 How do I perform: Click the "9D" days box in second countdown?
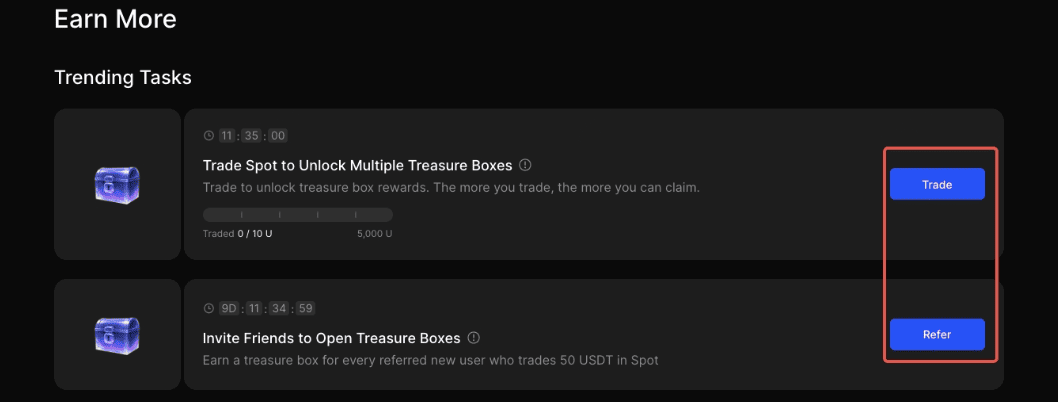coord(229,308)
